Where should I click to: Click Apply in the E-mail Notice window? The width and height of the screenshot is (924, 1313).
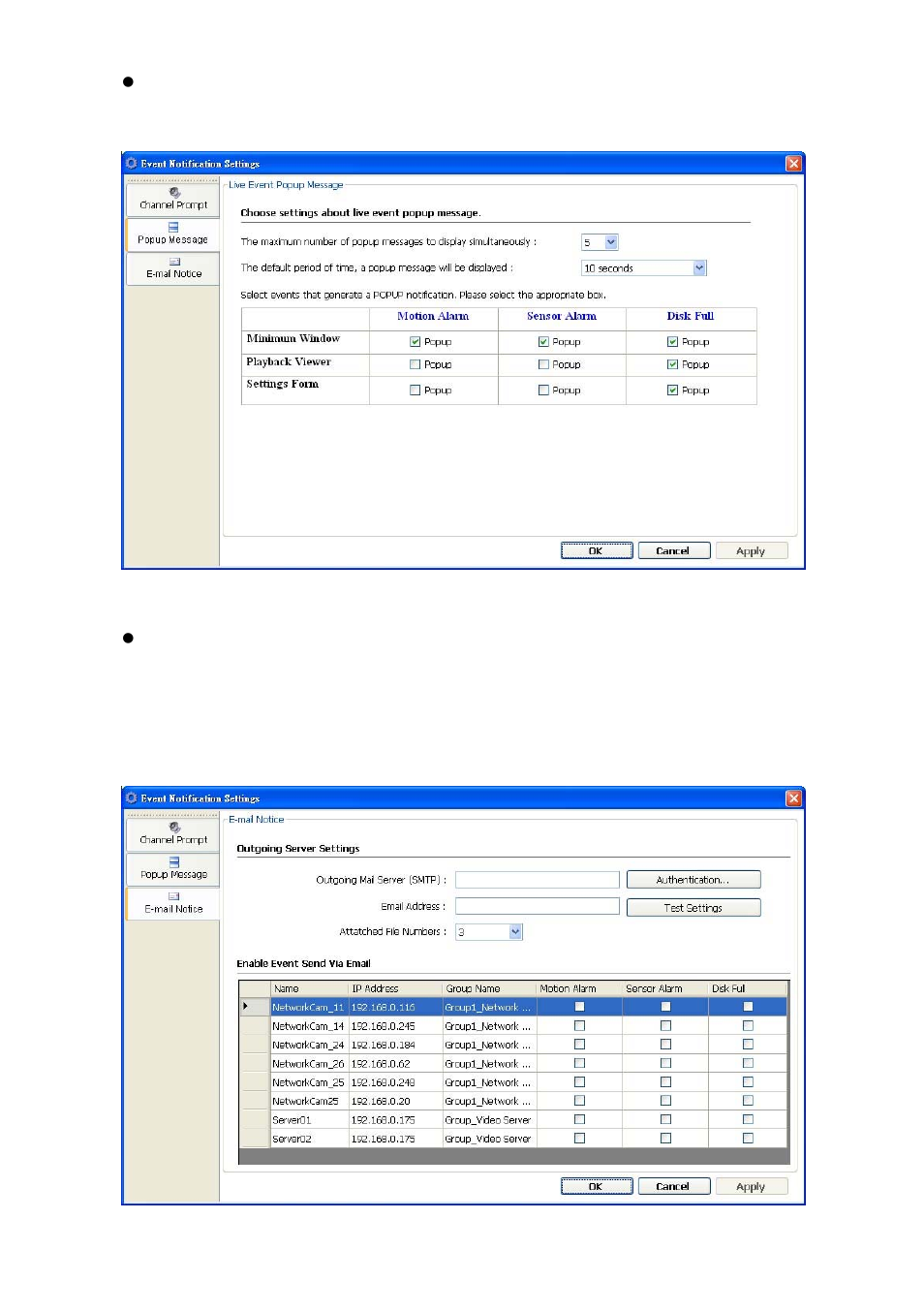pyautogui.click(x=751, y=1186)
